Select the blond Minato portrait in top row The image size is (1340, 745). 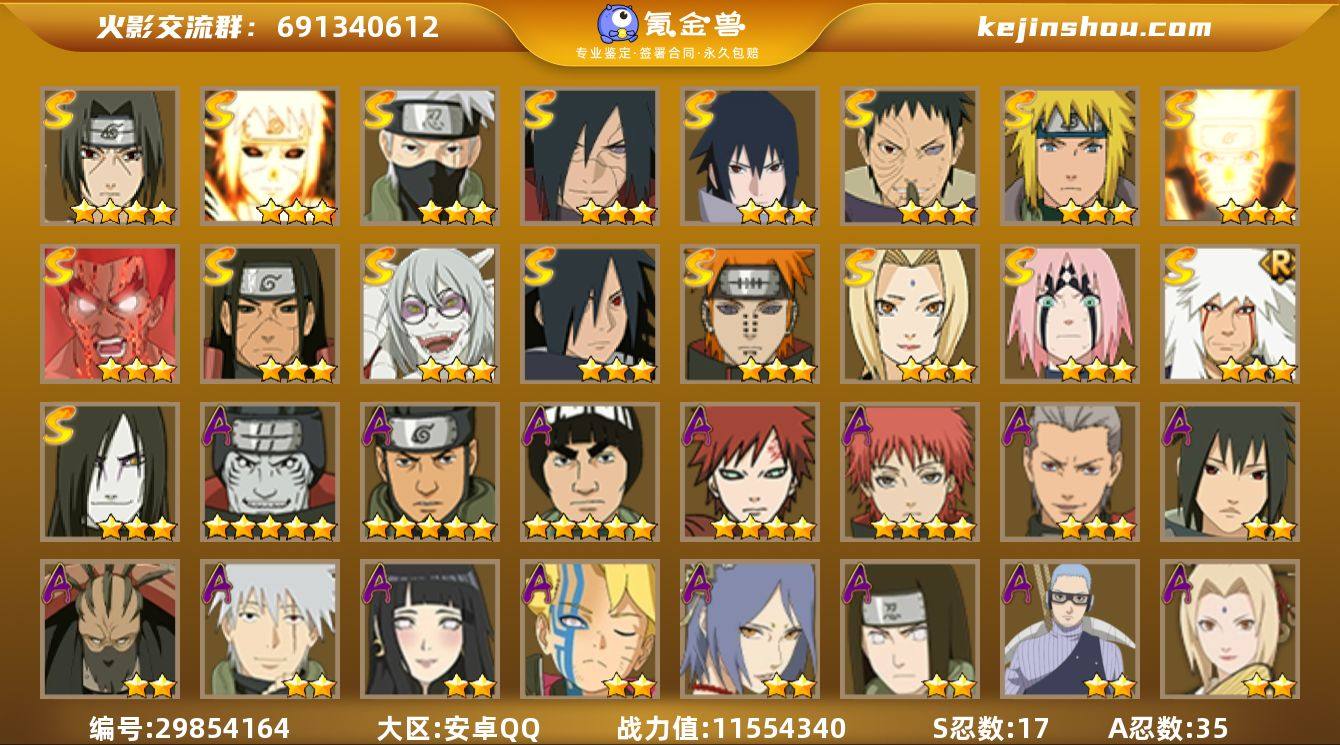pos(1069,156)
